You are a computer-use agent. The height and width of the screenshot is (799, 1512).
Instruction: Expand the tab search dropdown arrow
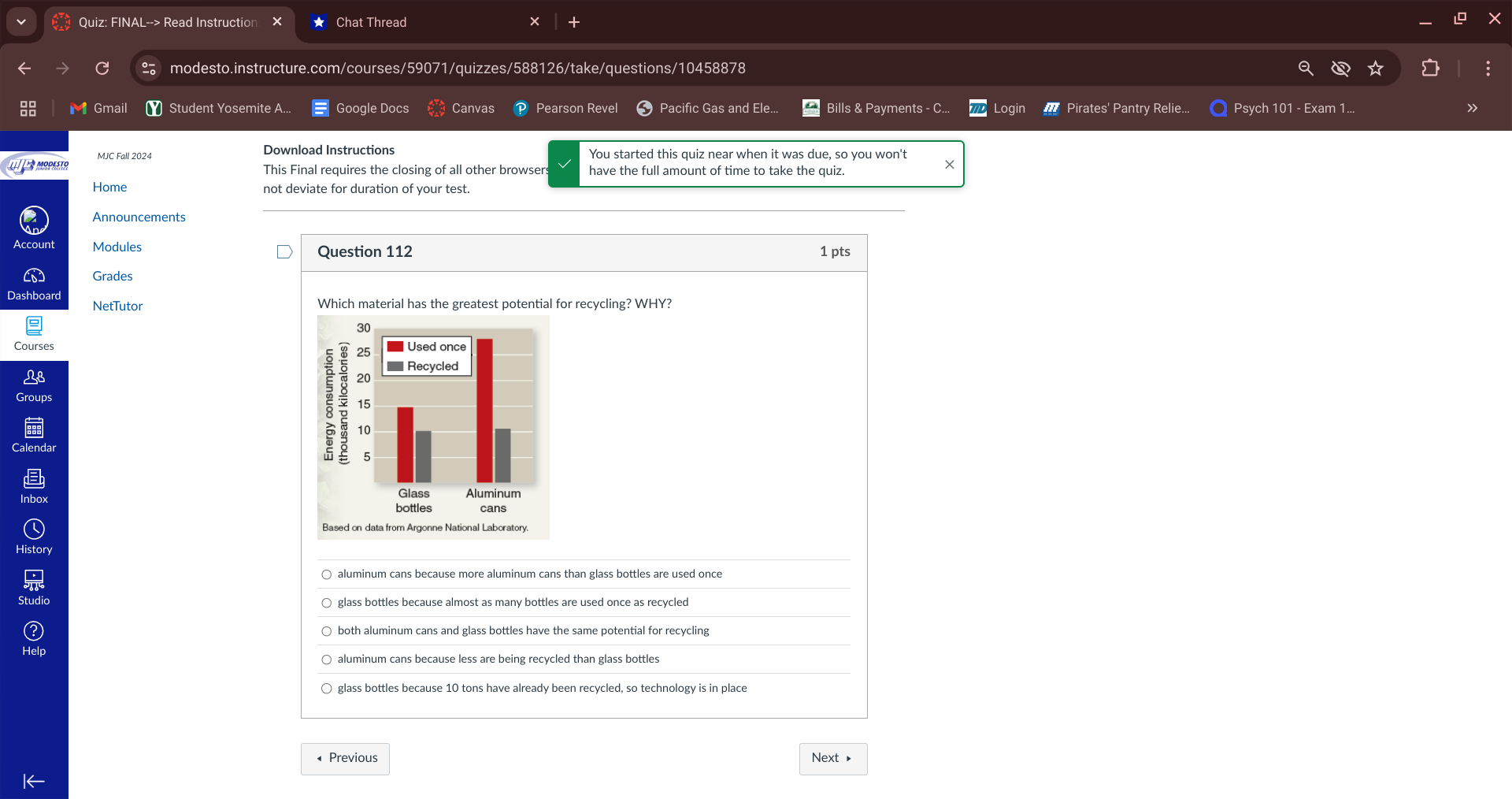(21, 22)
